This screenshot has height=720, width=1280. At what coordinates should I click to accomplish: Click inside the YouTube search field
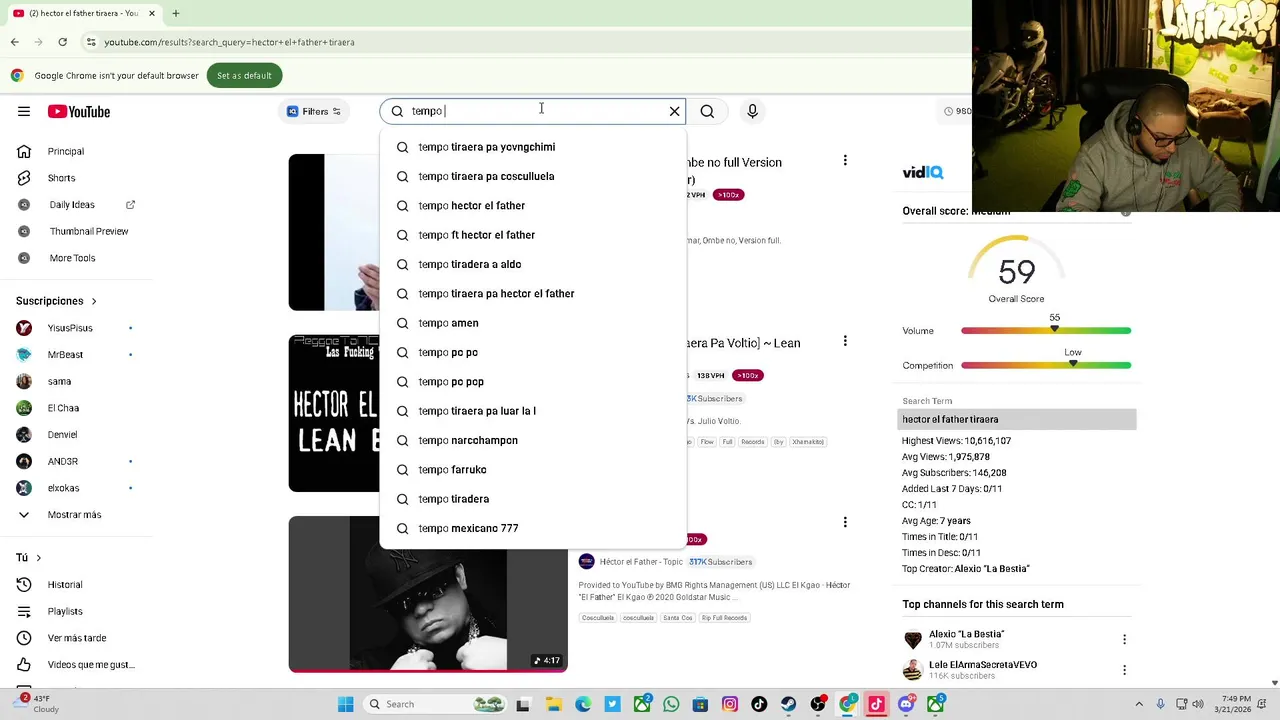(x=534, y=111)
